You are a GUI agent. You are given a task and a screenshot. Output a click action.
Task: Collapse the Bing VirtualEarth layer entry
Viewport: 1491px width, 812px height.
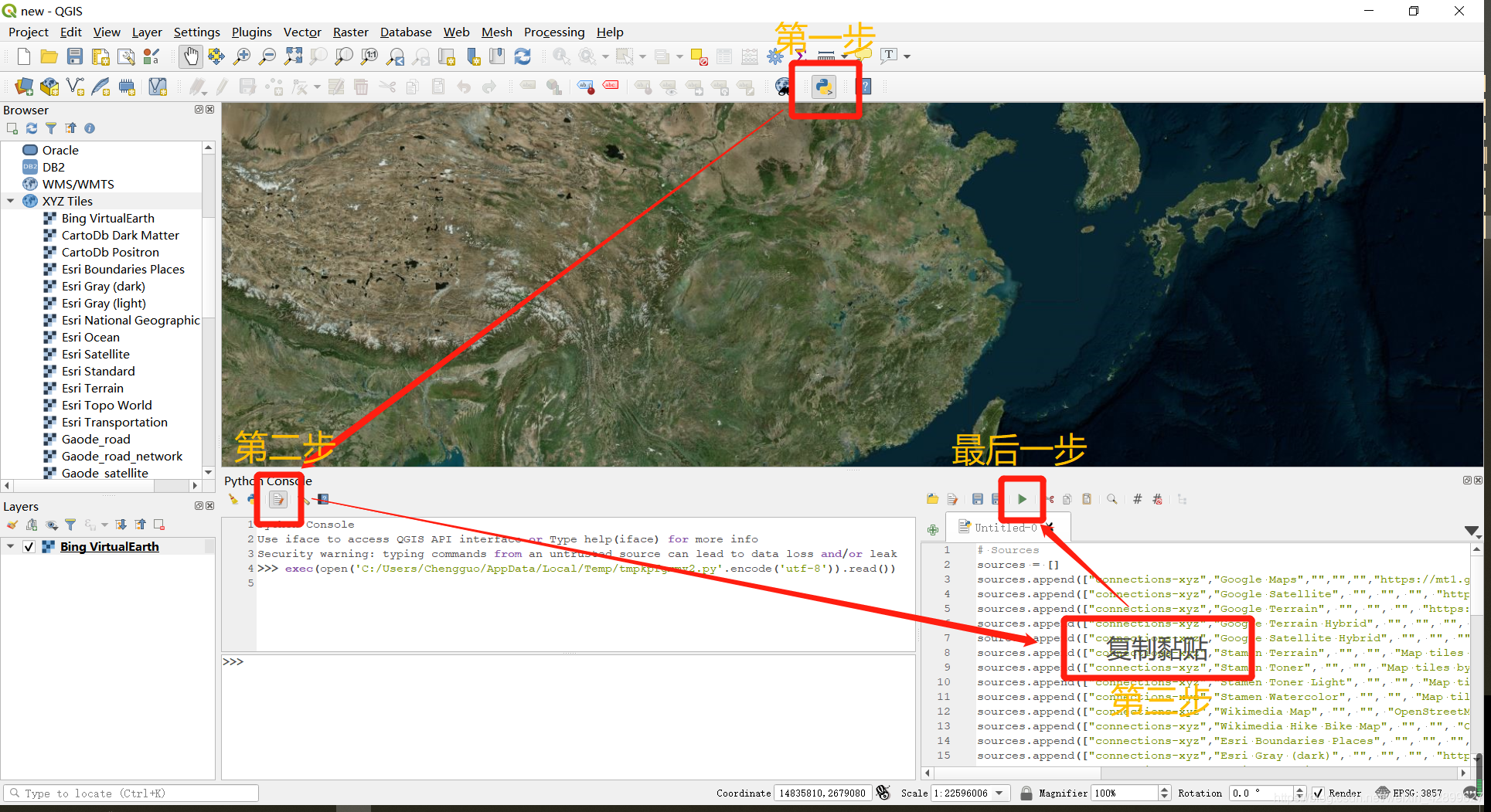click(x=11, y=546)
